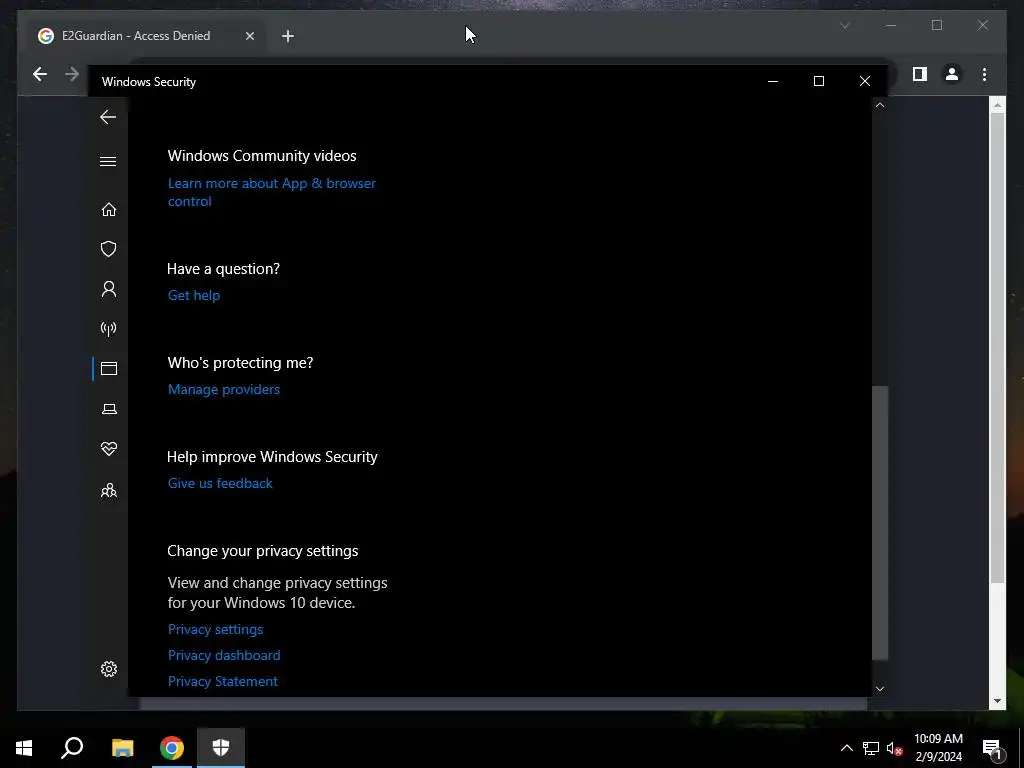The image size is (1024, 768).
Task: Open Chrome profile icon
Action: 952,74
